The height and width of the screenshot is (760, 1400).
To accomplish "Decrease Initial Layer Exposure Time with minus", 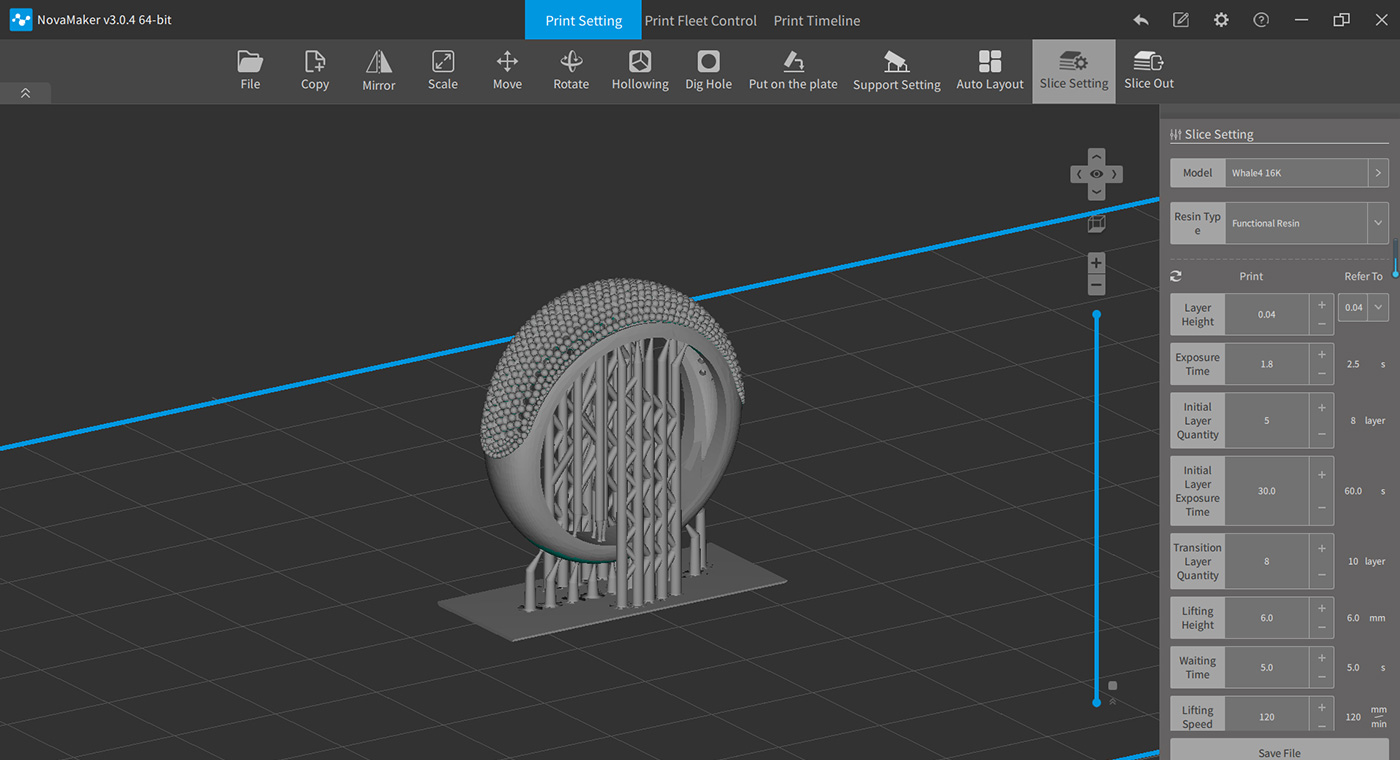I will [1322, 508].
